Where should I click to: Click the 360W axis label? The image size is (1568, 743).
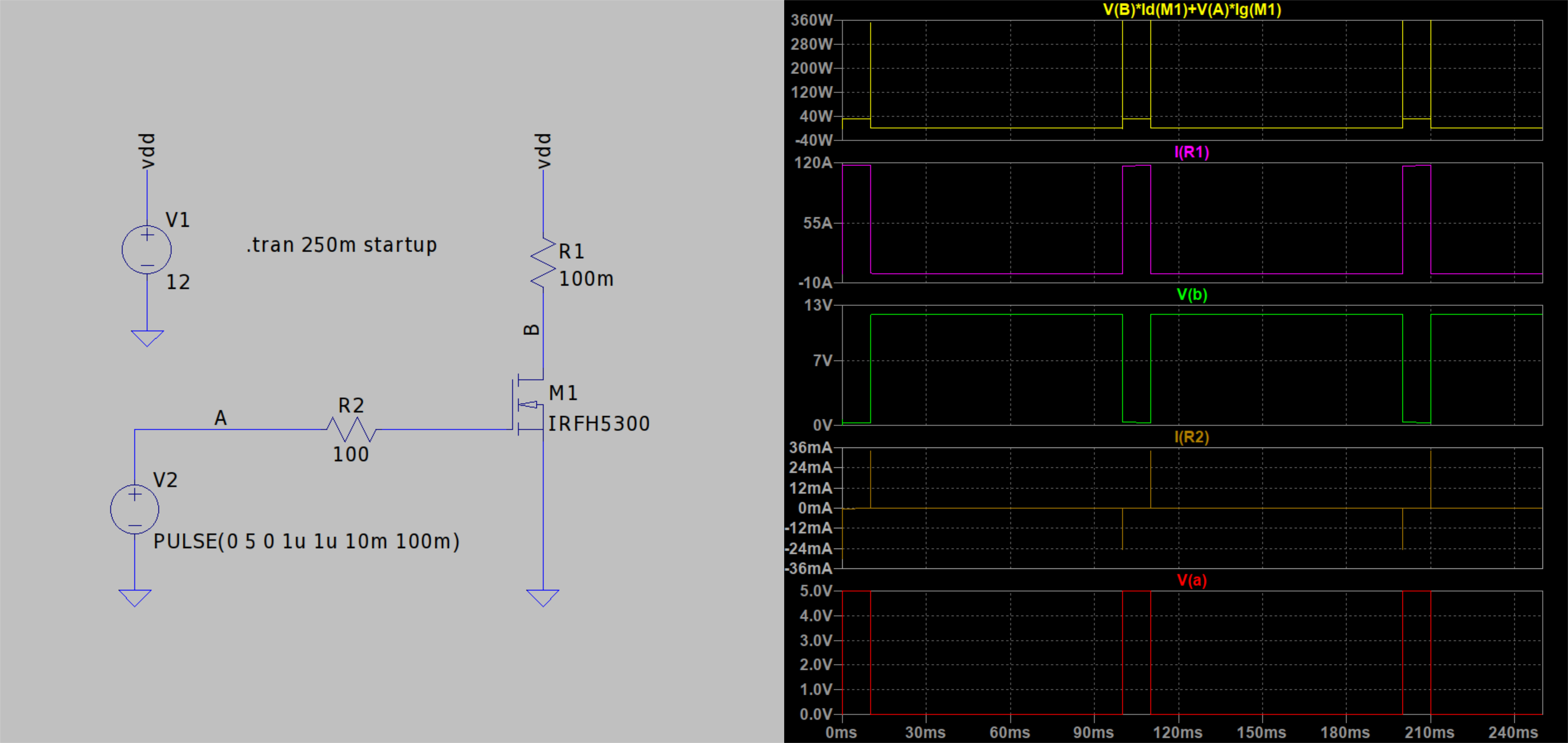point(811,20)
